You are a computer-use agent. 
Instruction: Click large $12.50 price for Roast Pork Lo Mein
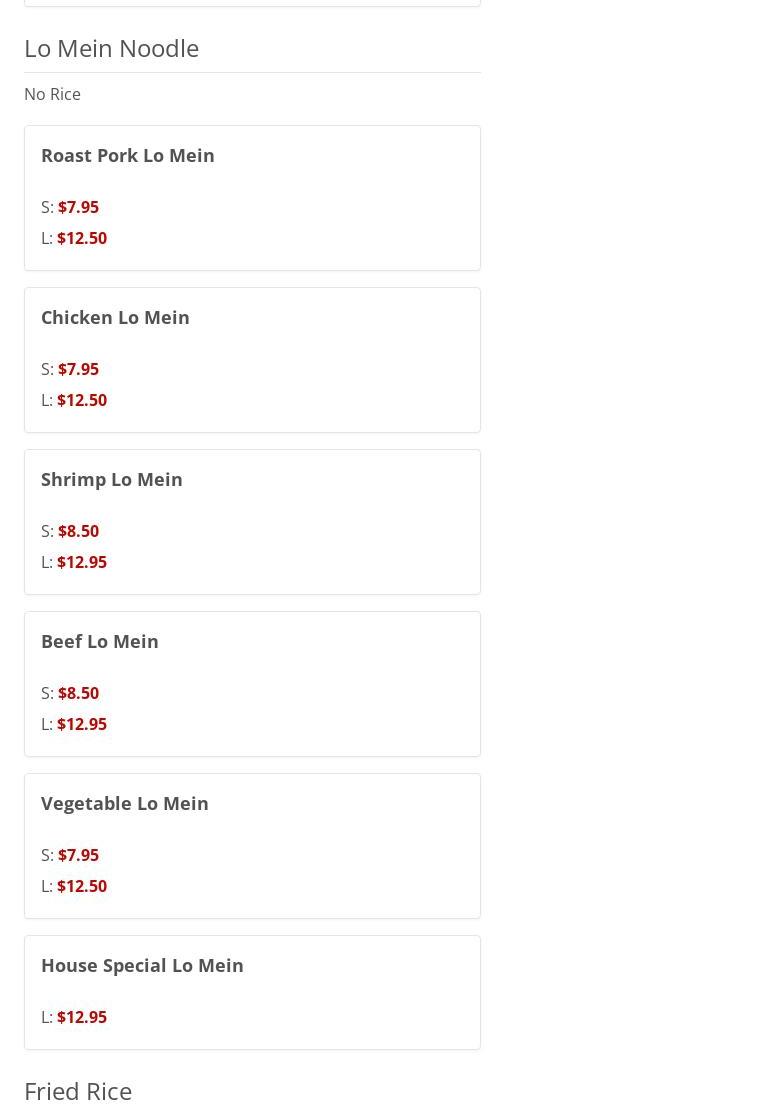click(x=82, y=238)
